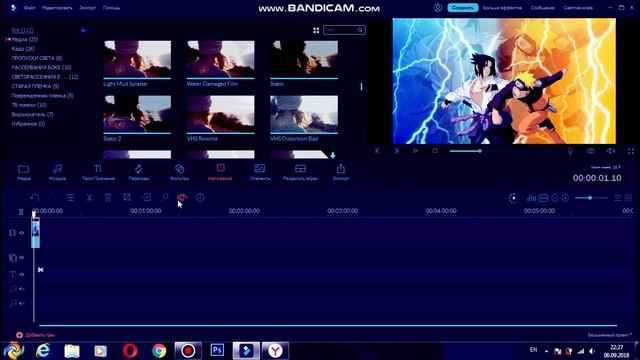Screen dimensions: 640x360
Task: Open the Фильтры filters tab
Action: pos(179,172)
